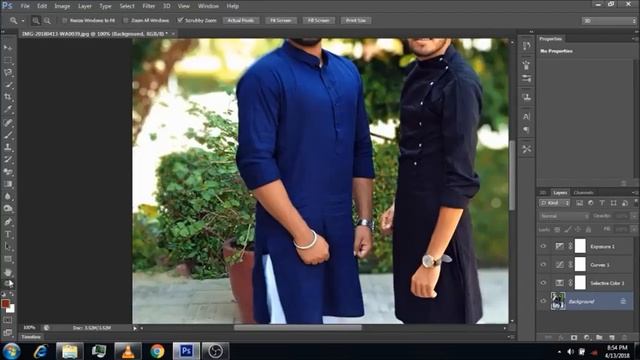
Task: Switch to the Channels tab
Action: (583, 193)
